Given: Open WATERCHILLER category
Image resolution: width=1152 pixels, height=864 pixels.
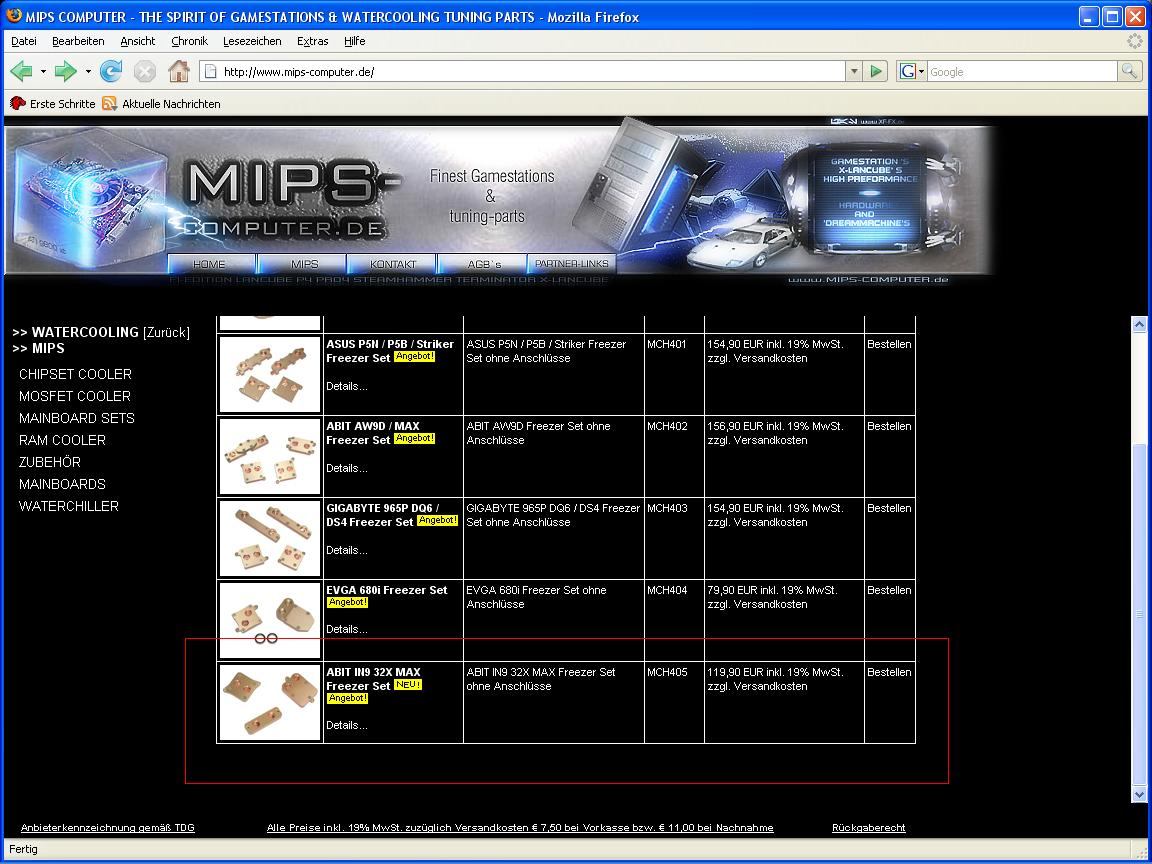Looking at the screenshot, I should 69,506.
